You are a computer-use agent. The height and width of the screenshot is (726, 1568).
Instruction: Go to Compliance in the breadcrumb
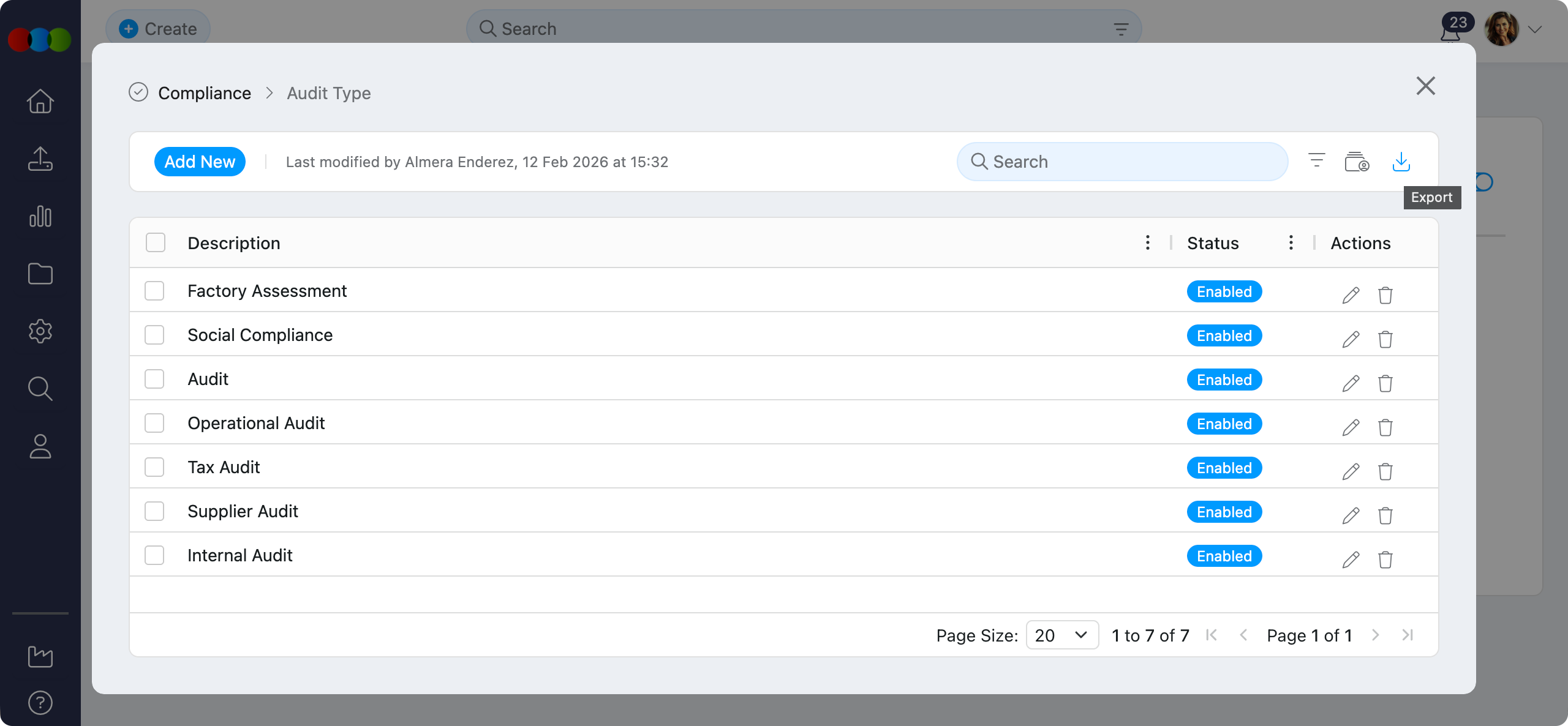[x=205, y=93]
